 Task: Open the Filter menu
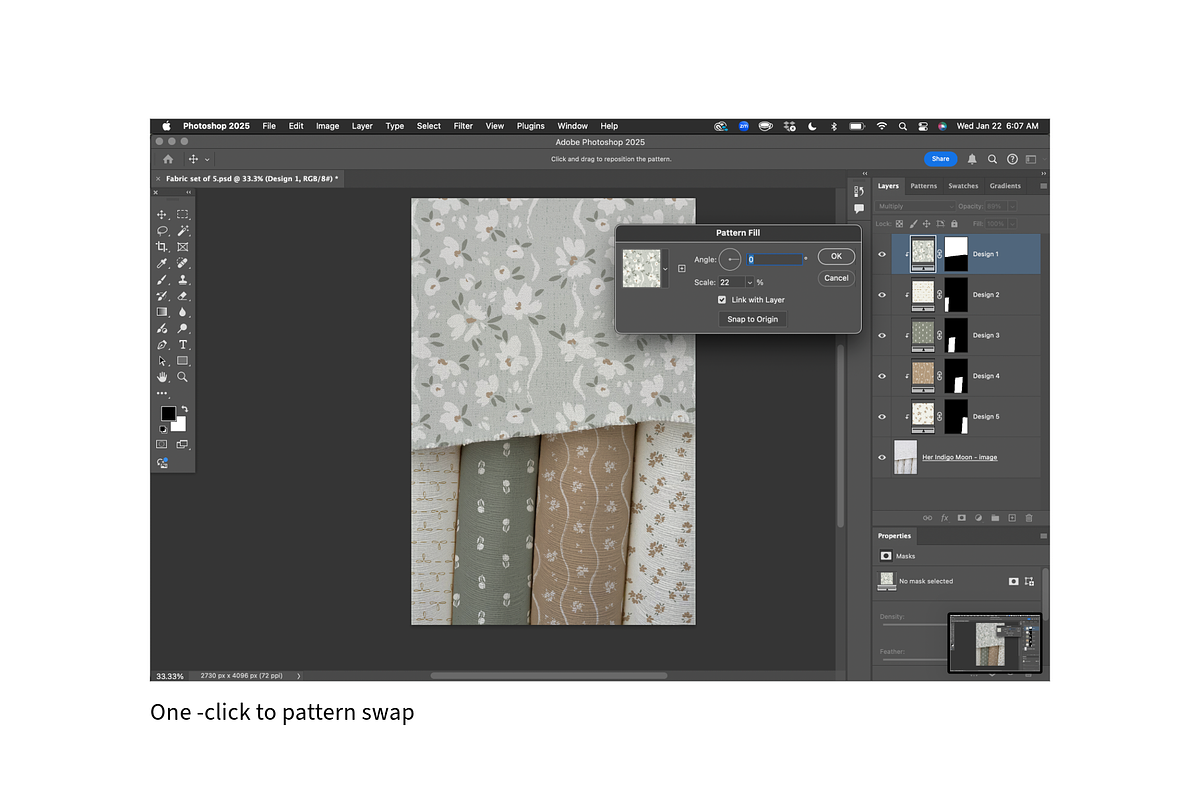tap(463, 126)
